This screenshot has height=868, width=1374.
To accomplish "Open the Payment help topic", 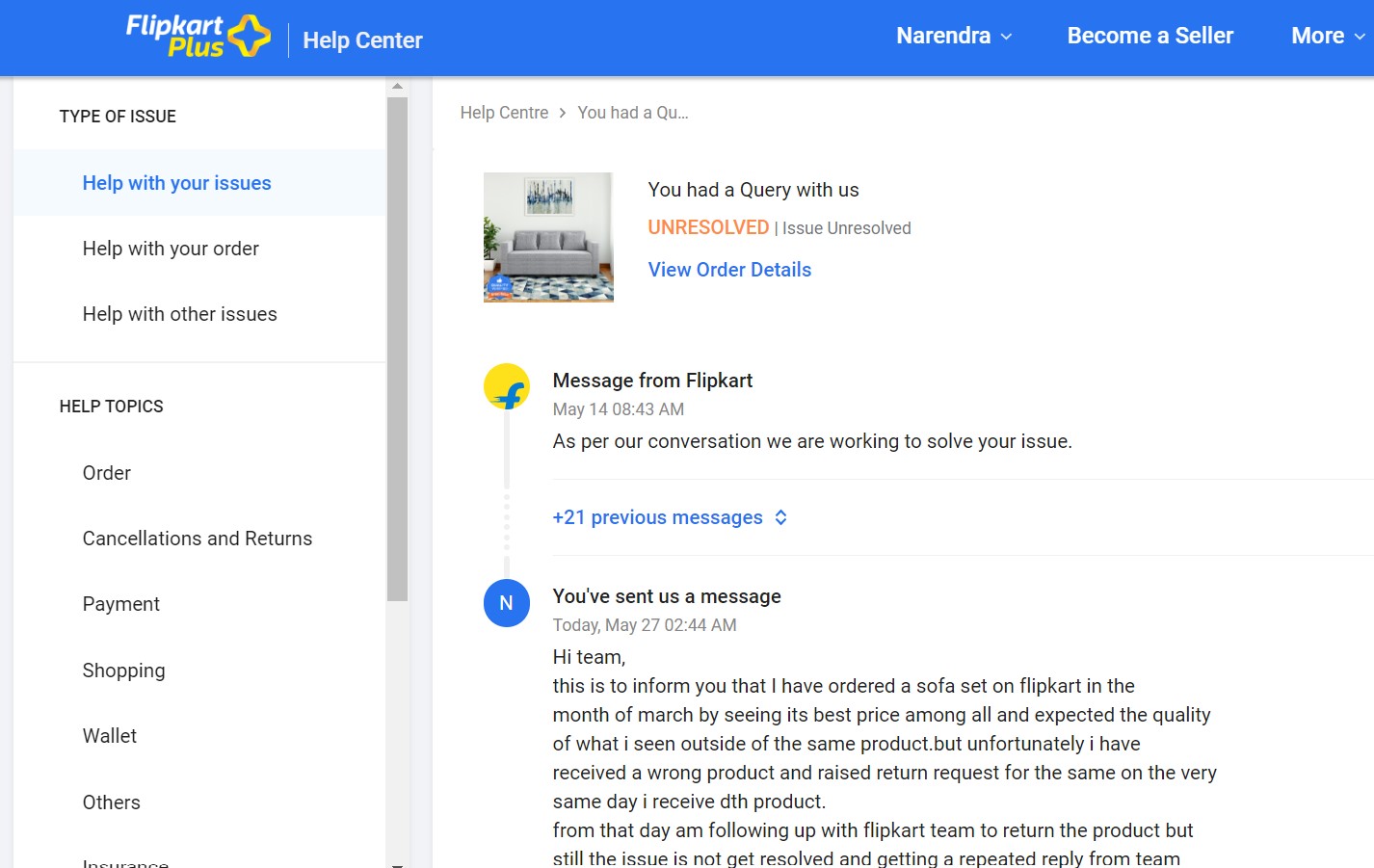I will pyautogui.click(x=121, y=604).
